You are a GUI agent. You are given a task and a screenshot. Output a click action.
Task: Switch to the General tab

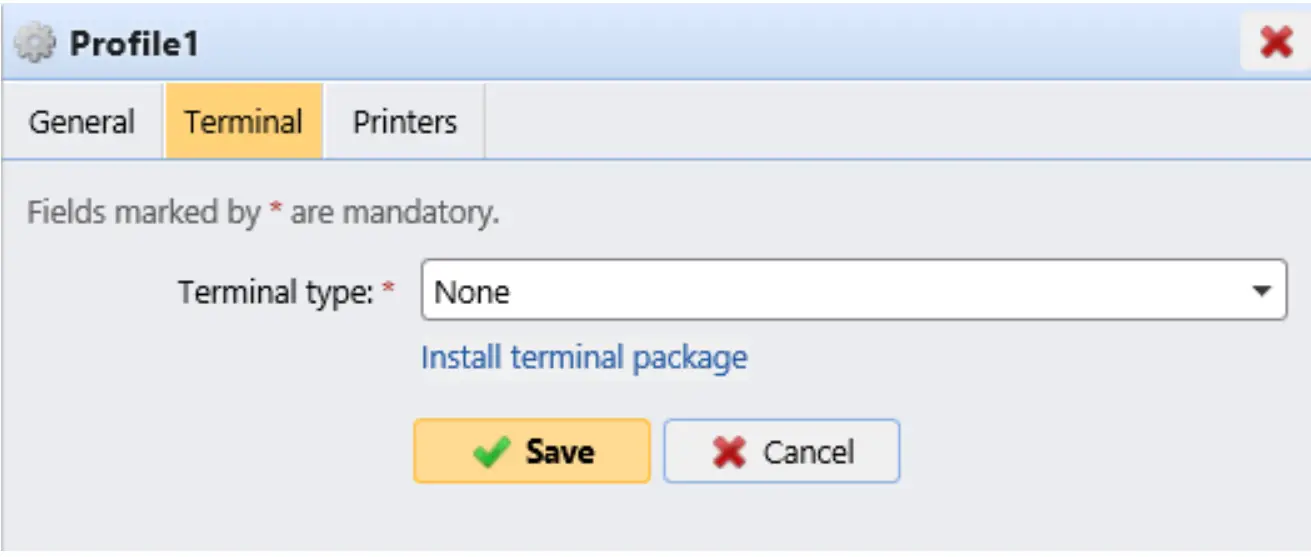pos(81,122)
